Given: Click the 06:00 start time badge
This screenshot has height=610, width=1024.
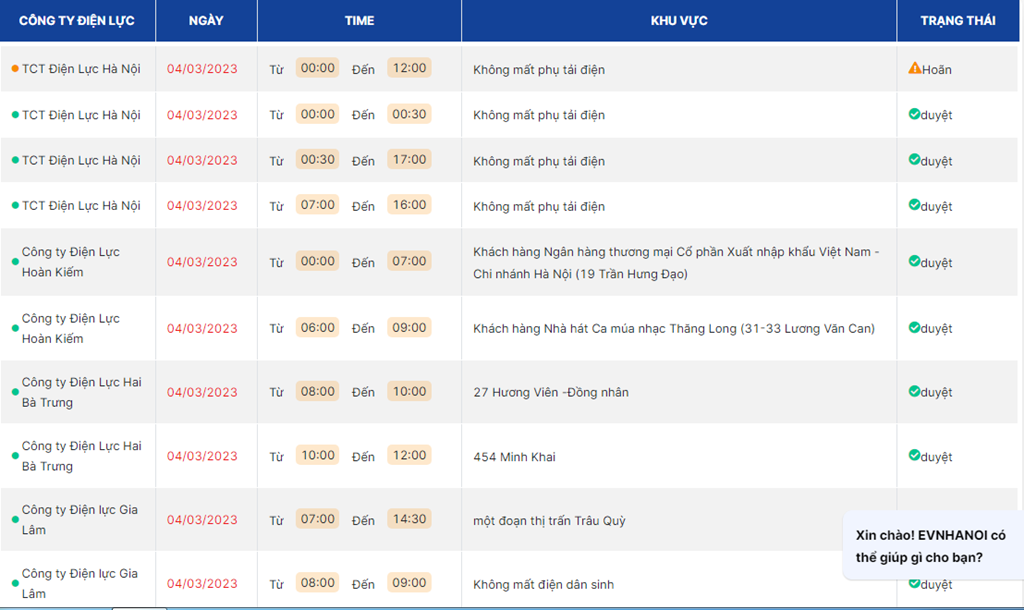Looking at the screenshot, I should 317,328.
